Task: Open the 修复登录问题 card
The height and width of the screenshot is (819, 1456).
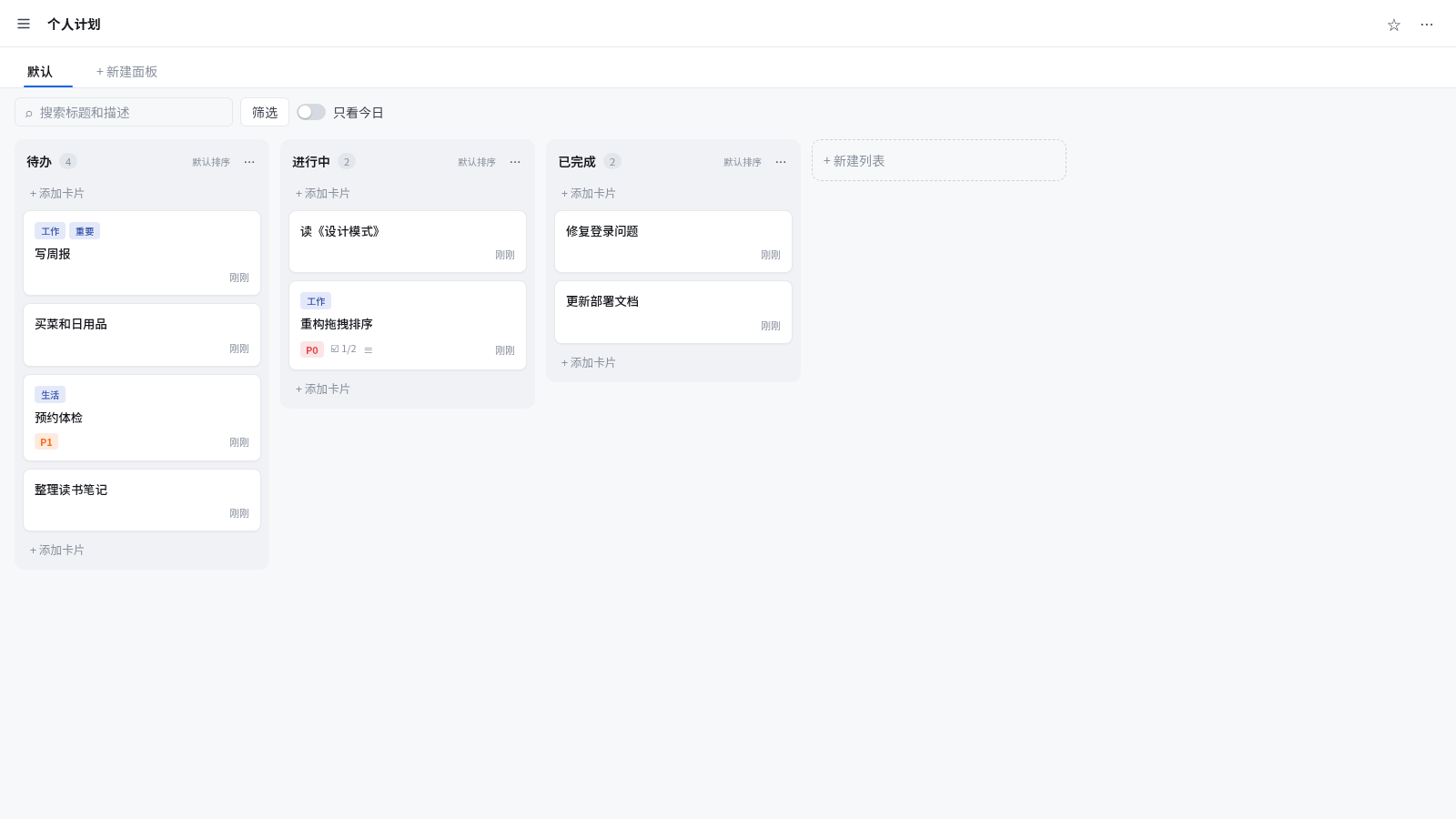Action: click(x=673, y=242)
